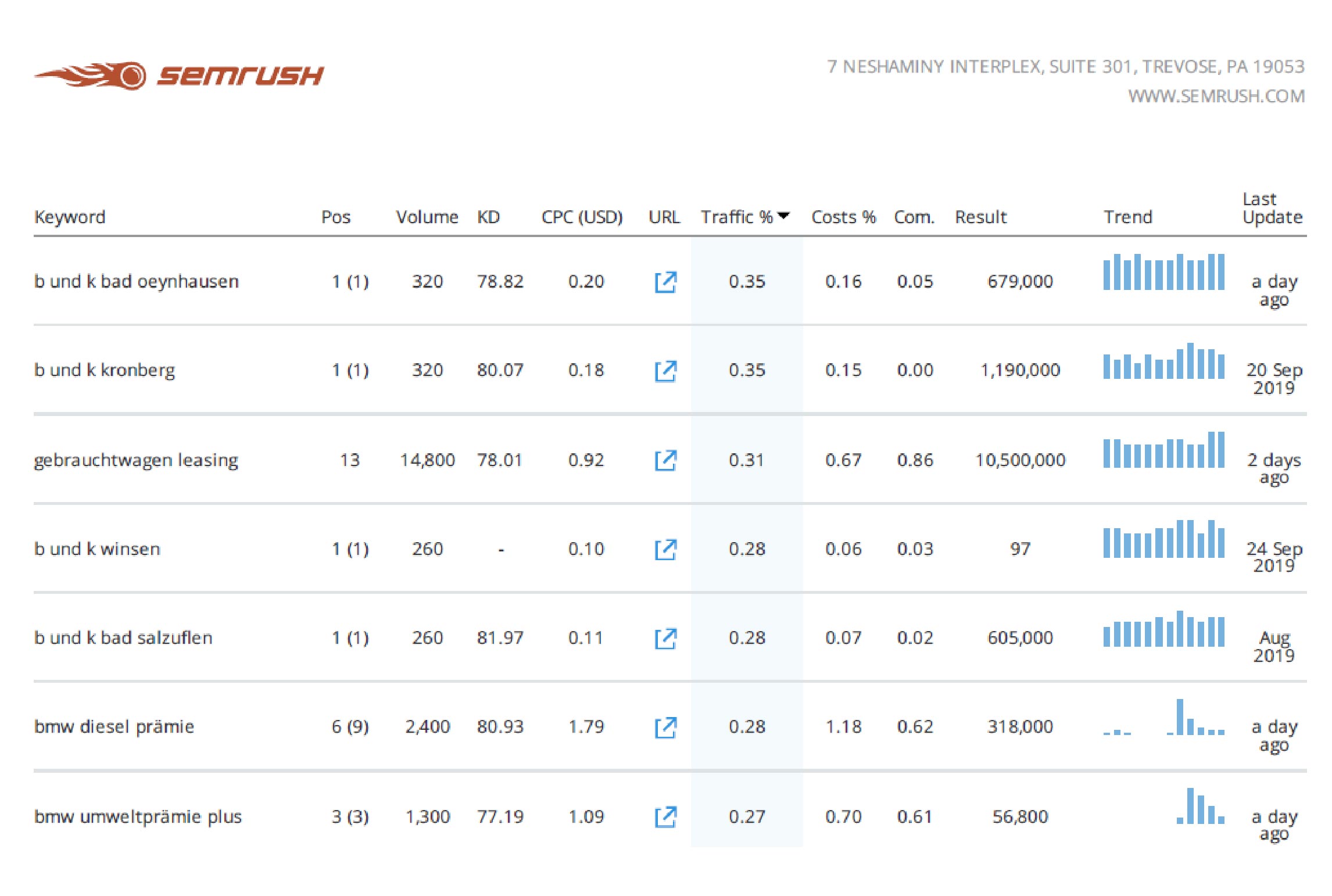Image resolution: width=1332 pixels, height=896 pixels.
Task: Open the URL for 'b und k kronberg'
Action: (x=666, y=370)
